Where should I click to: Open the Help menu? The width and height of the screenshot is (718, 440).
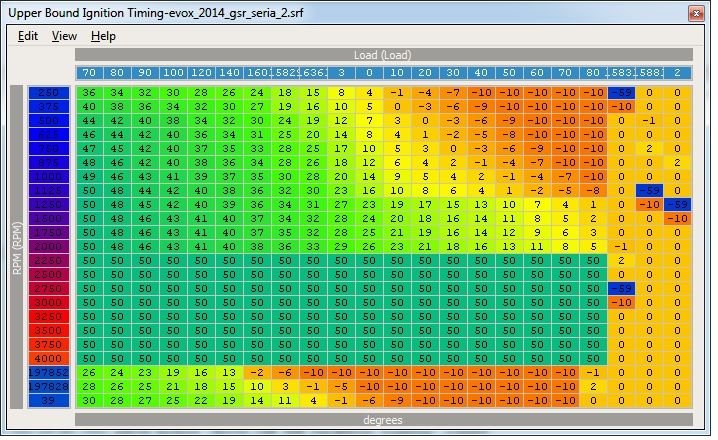coord(103,36)
